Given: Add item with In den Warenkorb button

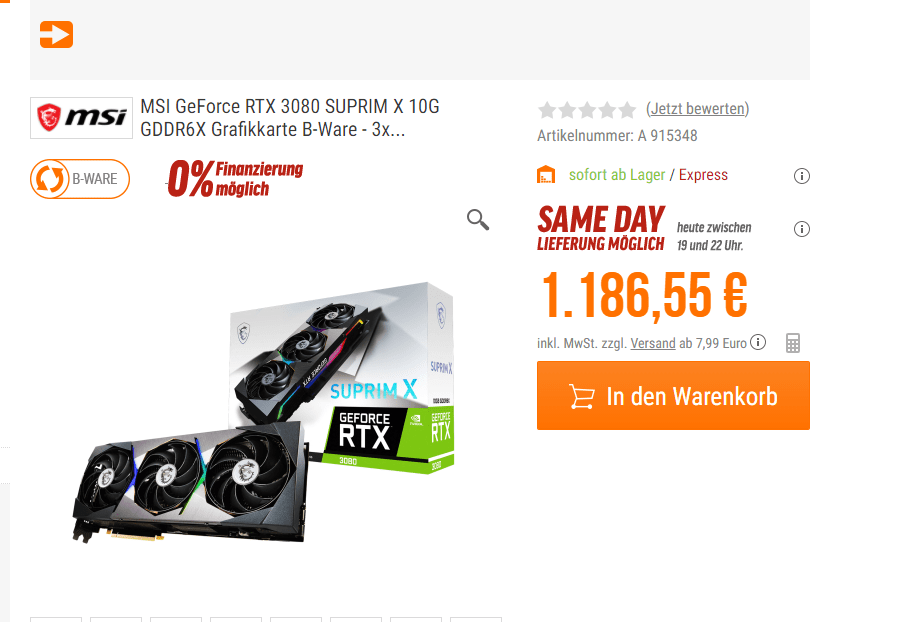Looking at the screenshot, I should pos(673,396).
